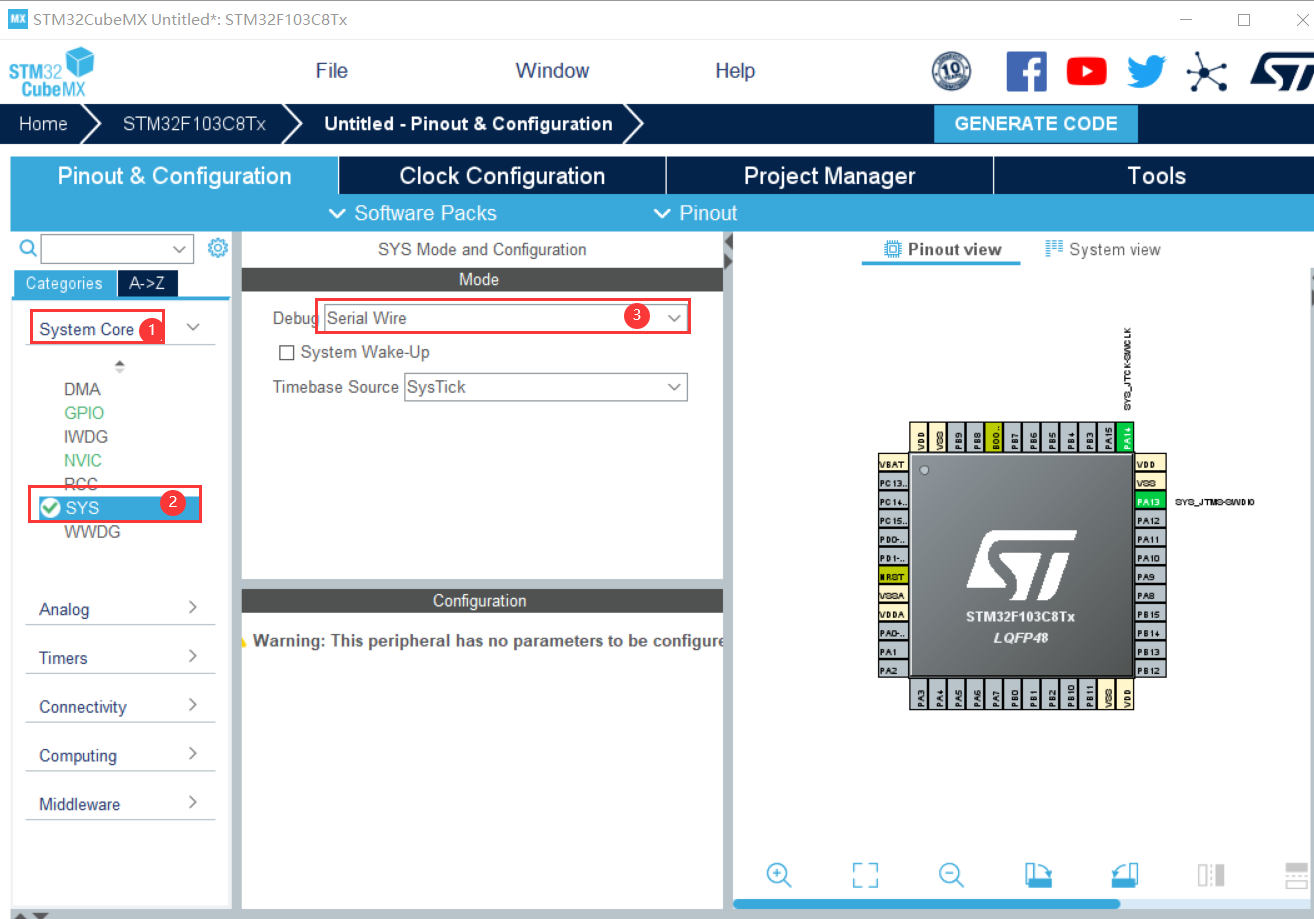Select the Categories tab
Screen dimensions: 1314x919
(64, 283)
